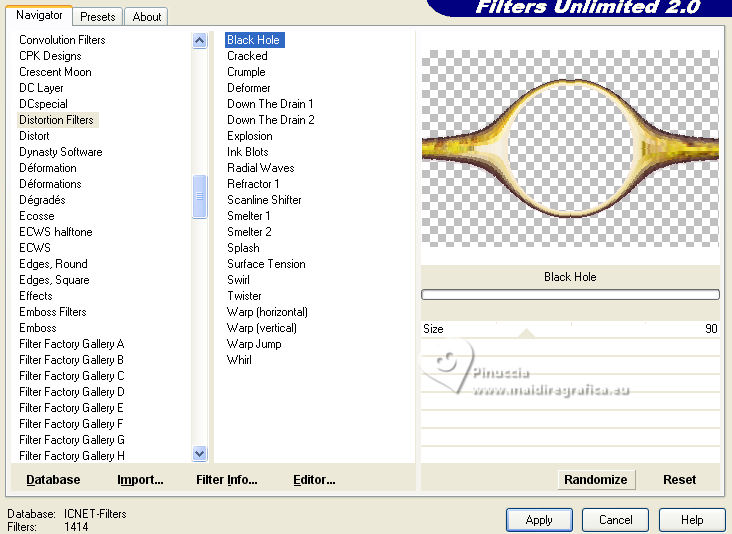Select DCspecial category
The image size is (732, 534).
click(x=43, y=104)
